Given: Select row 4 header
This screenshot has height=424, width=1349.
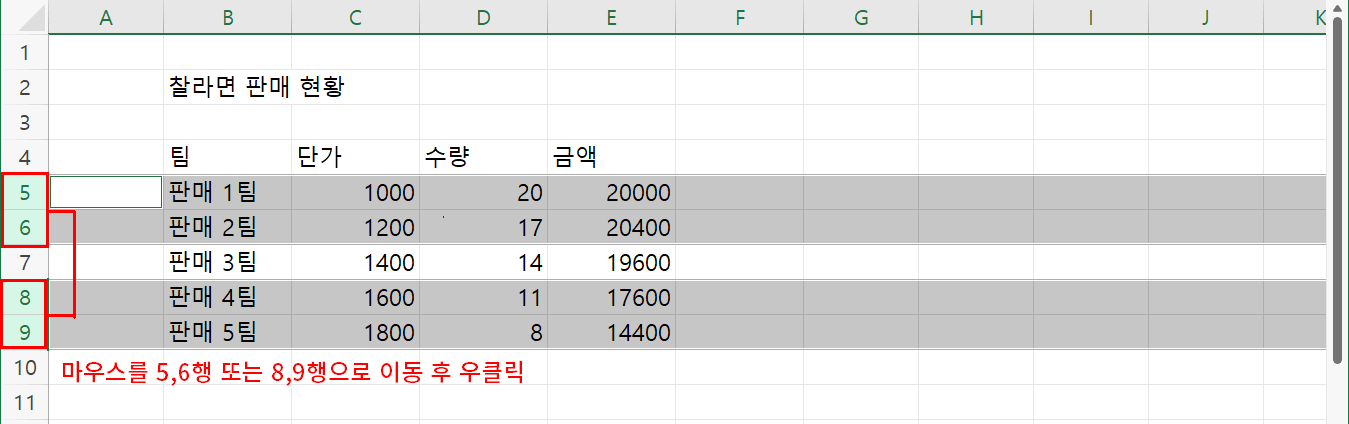Looking at the screenshot, I should pyautogui.click(x=24, y=157).
